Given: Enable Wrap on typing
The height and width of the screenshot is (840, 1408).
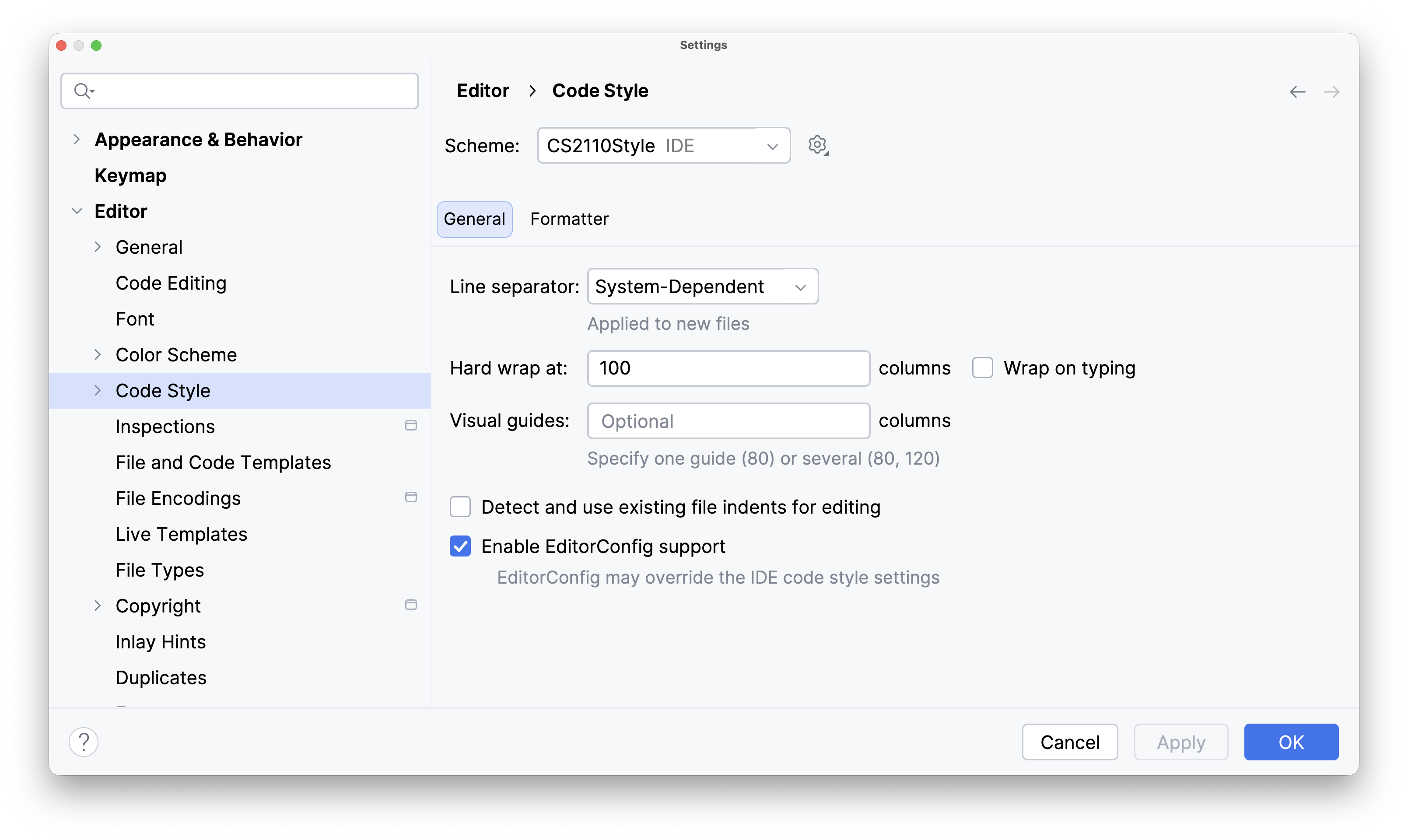Looking at the screenshot, I should click(982, 367).
